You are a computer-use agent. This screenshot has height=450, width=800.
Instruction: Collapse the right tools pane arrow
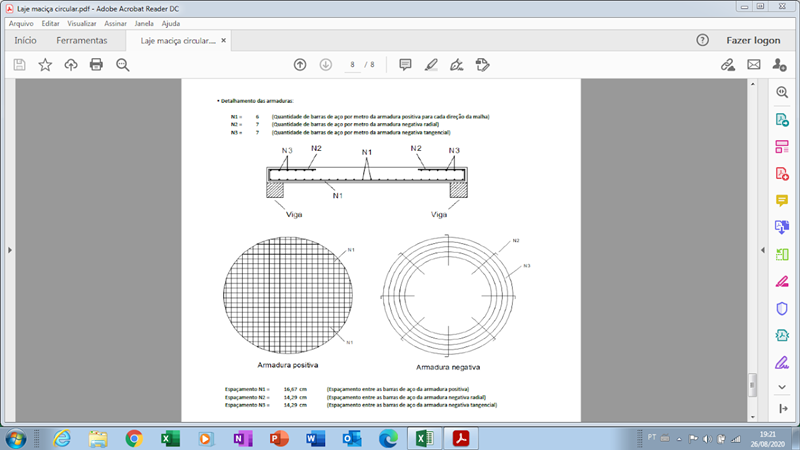[763, 250]
